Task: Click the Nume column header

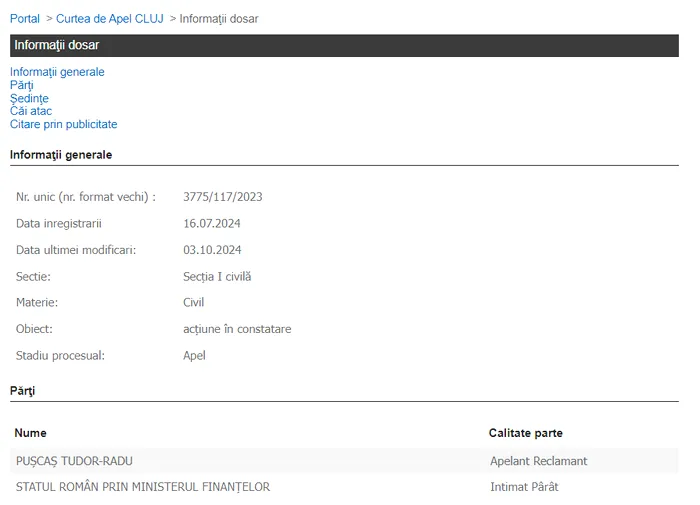Action: point(31,433)
